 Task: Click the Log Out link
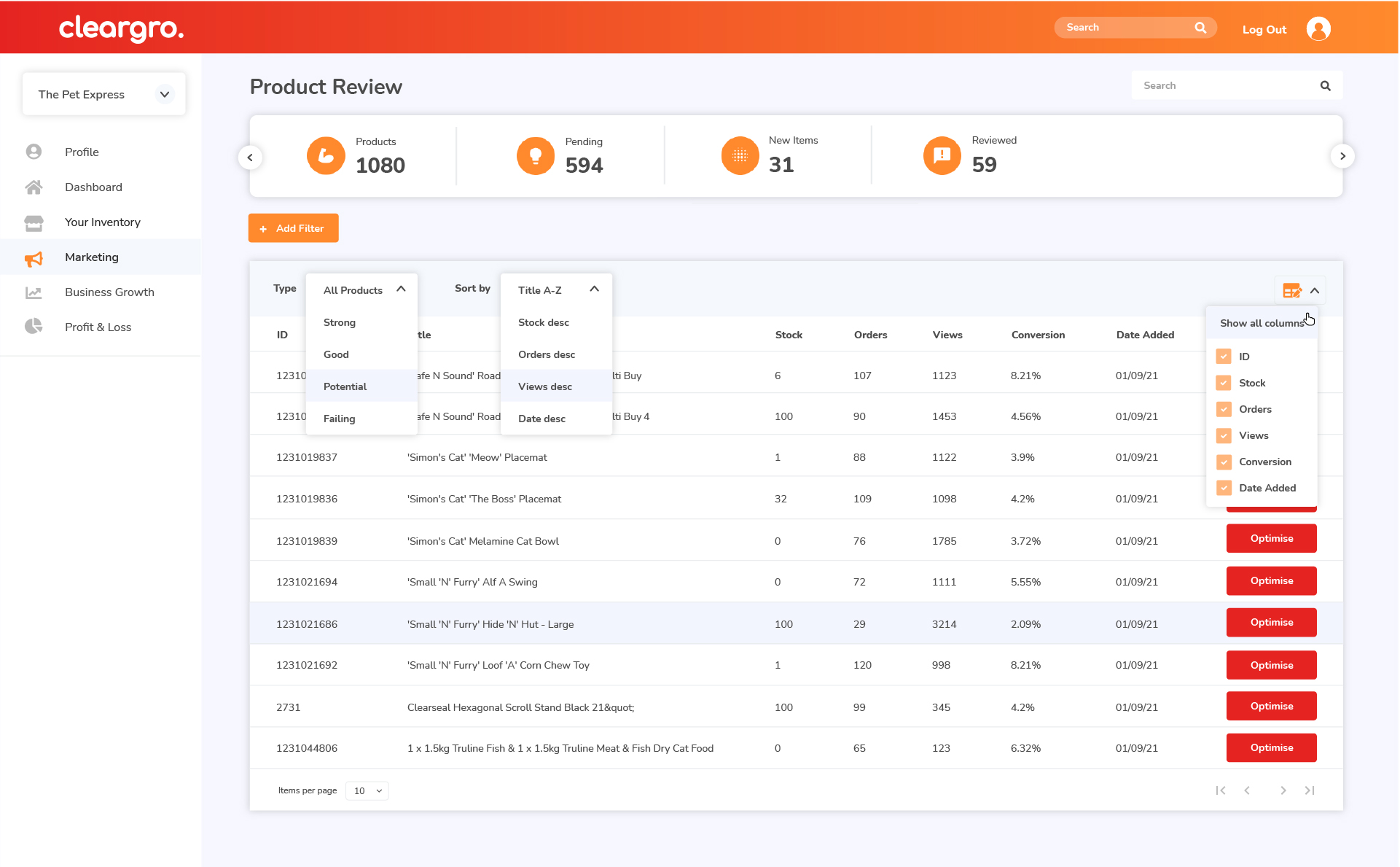click(x=1264, y=30)
